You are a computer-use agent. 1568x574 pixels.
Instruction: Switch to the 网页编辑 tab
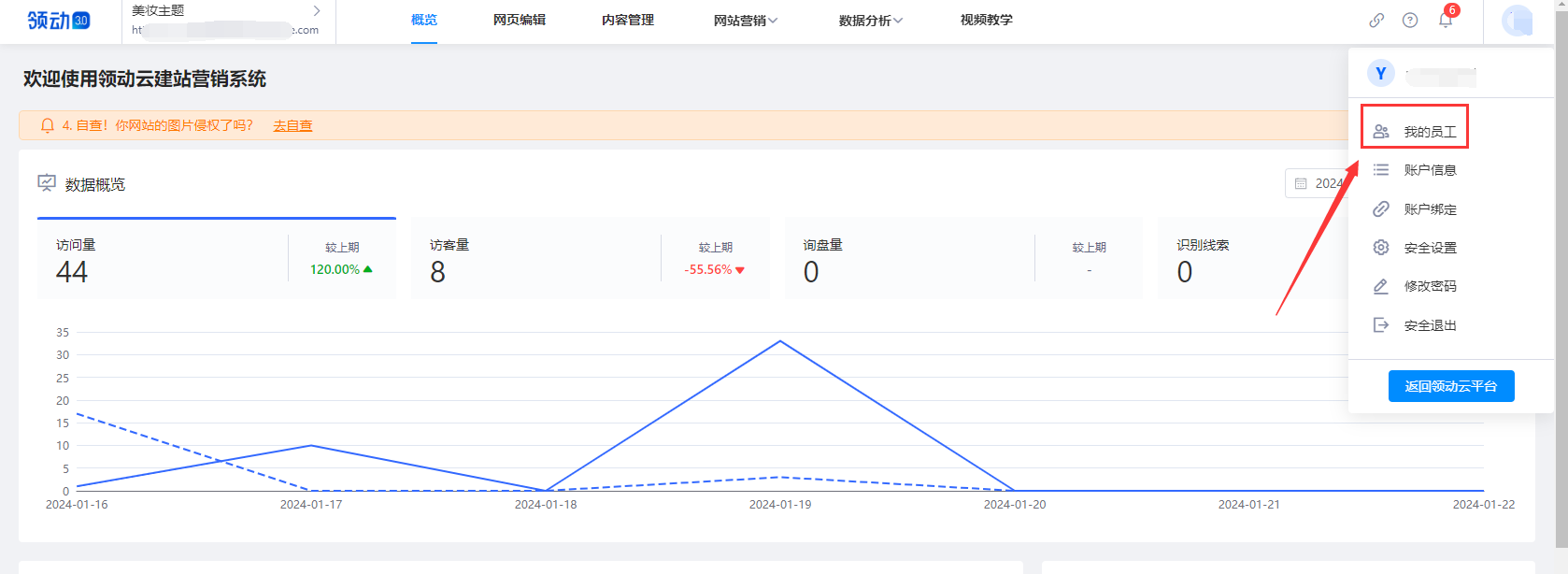(x=520, y=21)
